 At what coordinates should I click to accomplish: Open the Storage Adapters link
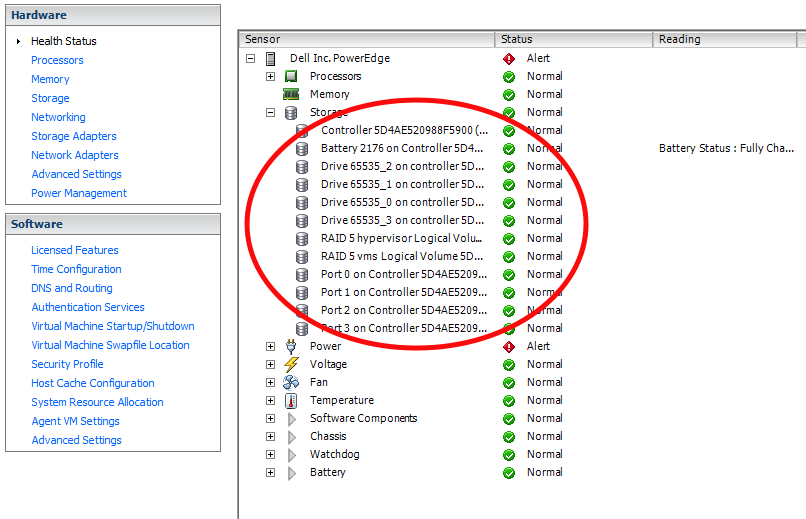coord(74,136)
